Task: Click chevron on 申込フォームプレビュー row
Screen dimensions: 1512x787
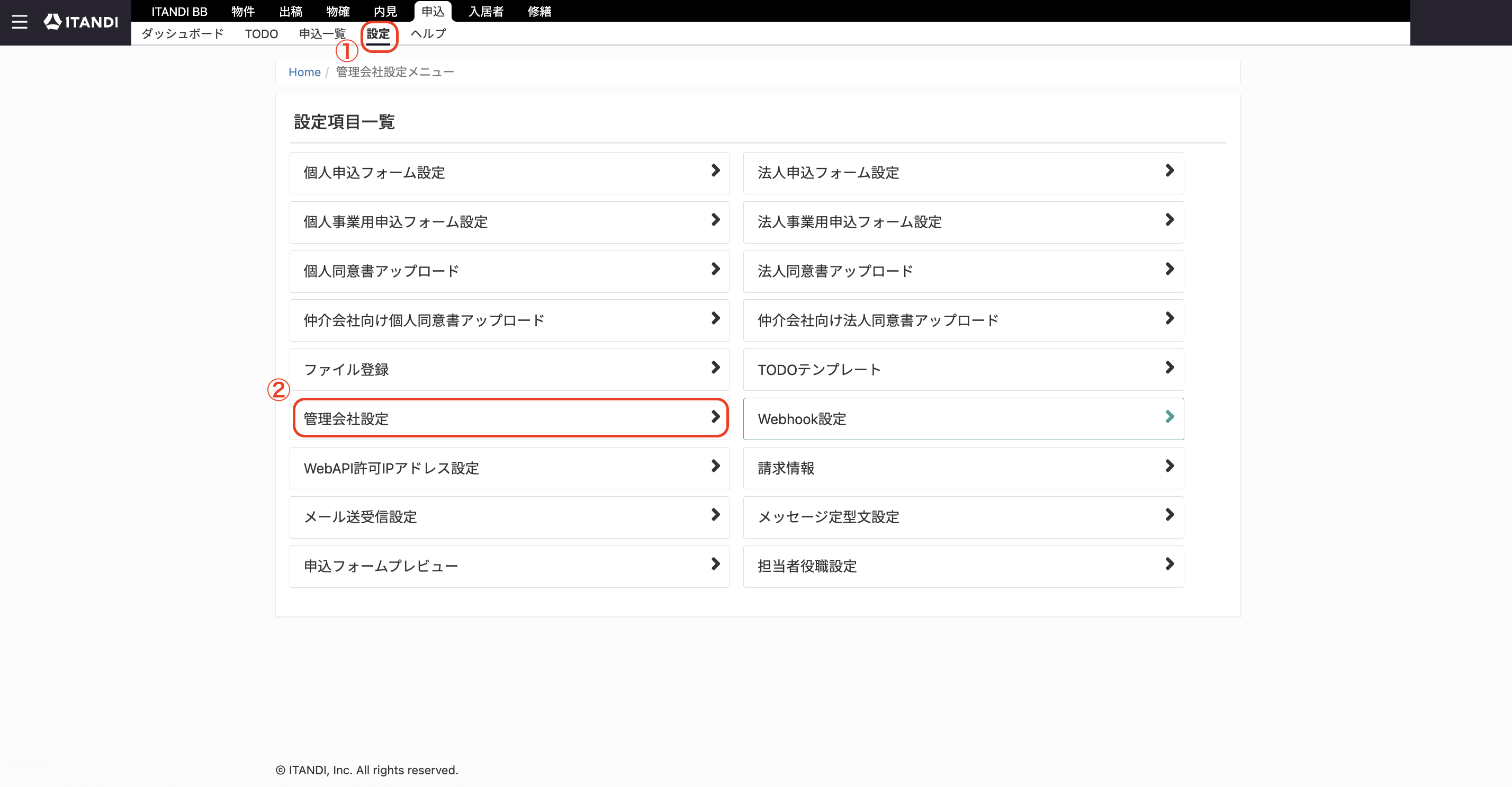Action: 715,565
